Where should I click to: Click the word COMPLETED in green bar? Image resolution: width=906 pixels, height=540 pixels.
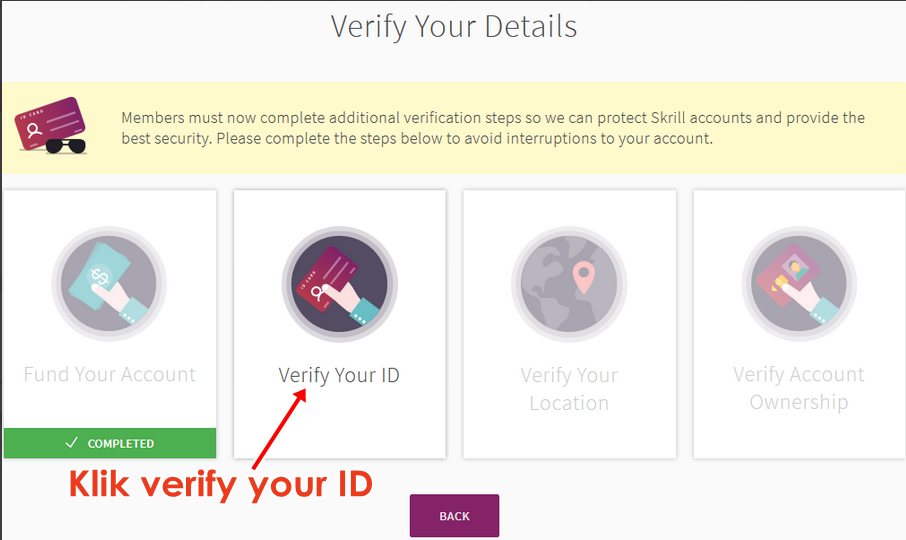pyautogui.click(x=121, y=443)
